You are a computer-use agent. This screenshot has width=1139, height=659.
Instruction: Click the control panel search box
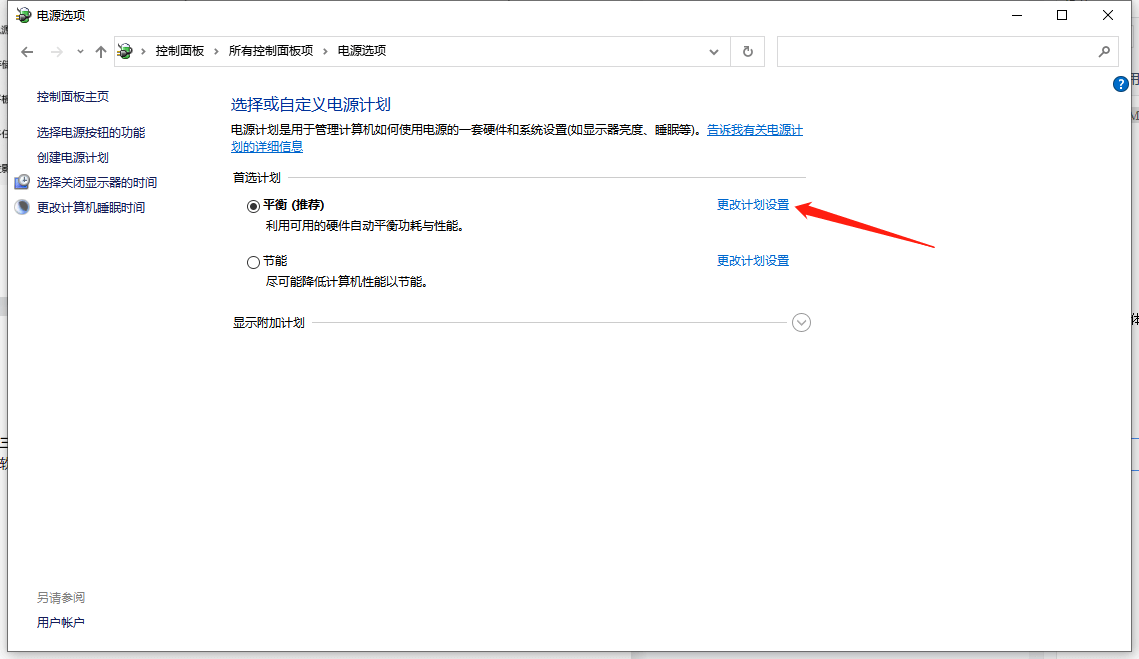(x=935, y=51)
